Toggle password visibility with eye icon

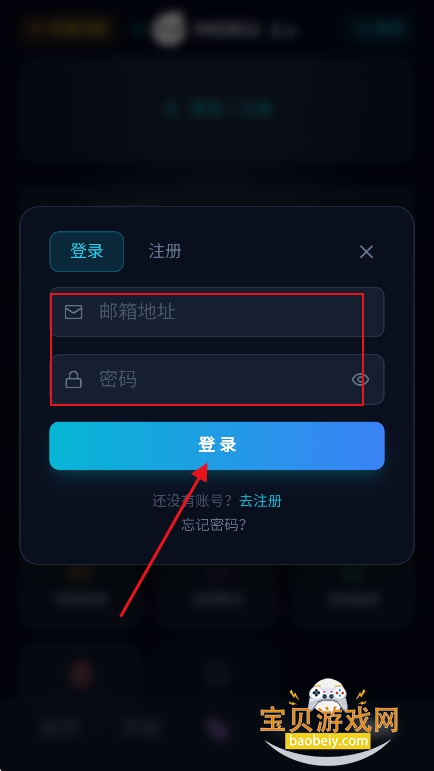tap(360, 380)
